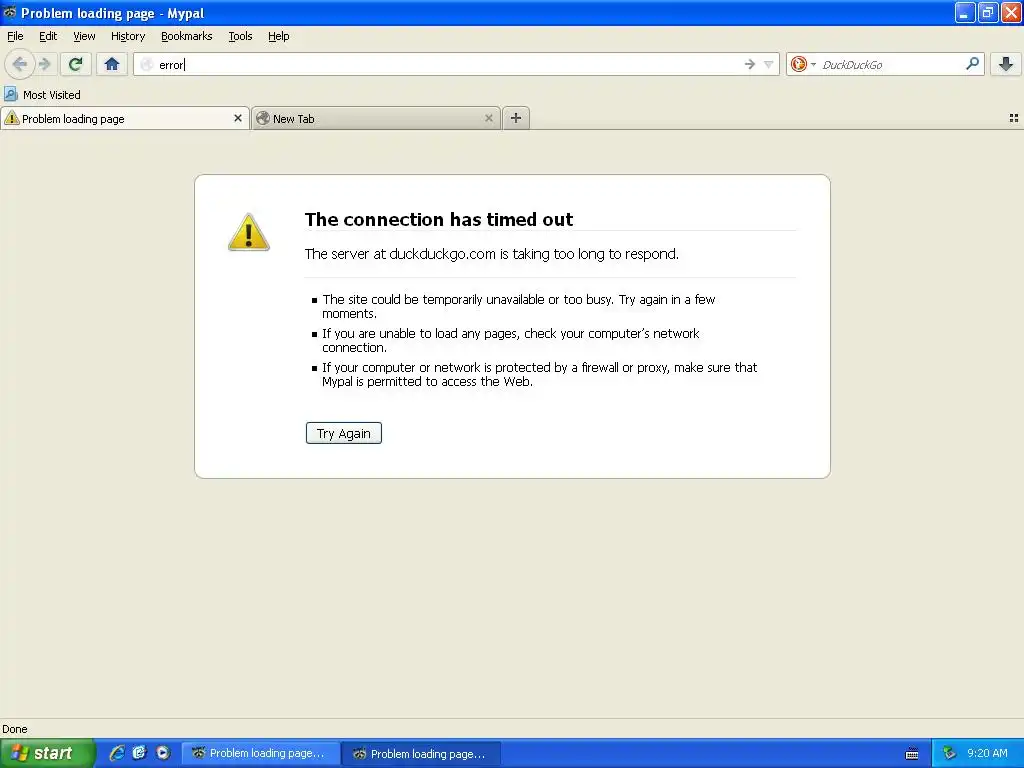Restore down the Mypal window

pos(988,12)
